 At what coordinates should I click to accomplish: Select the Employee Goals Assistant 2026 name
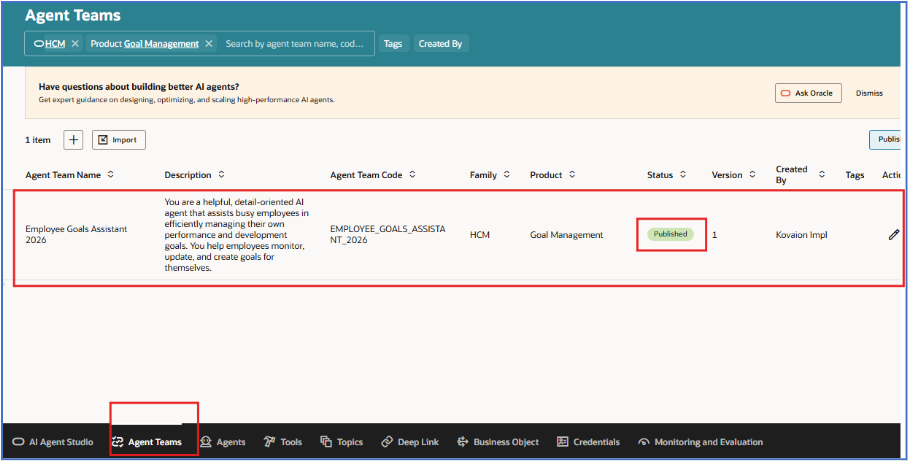click(76, 234)
